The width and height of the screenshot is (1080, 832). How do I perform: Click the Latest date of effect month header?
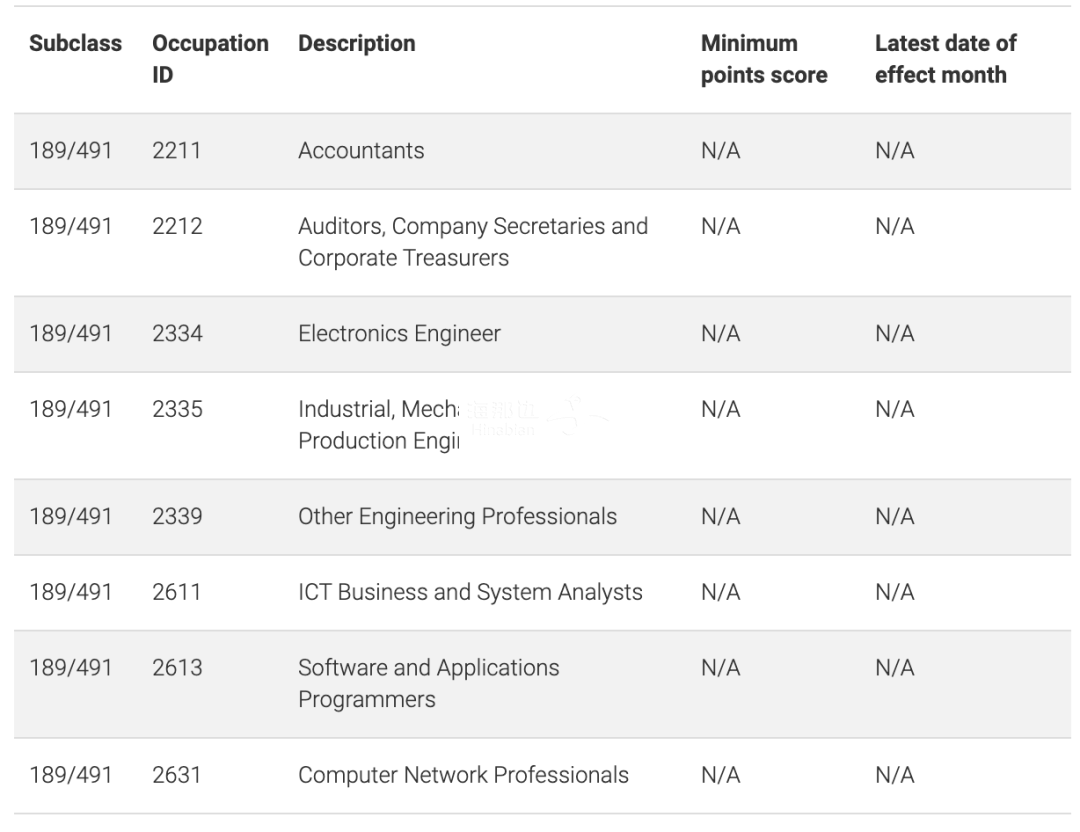(945, 59)
